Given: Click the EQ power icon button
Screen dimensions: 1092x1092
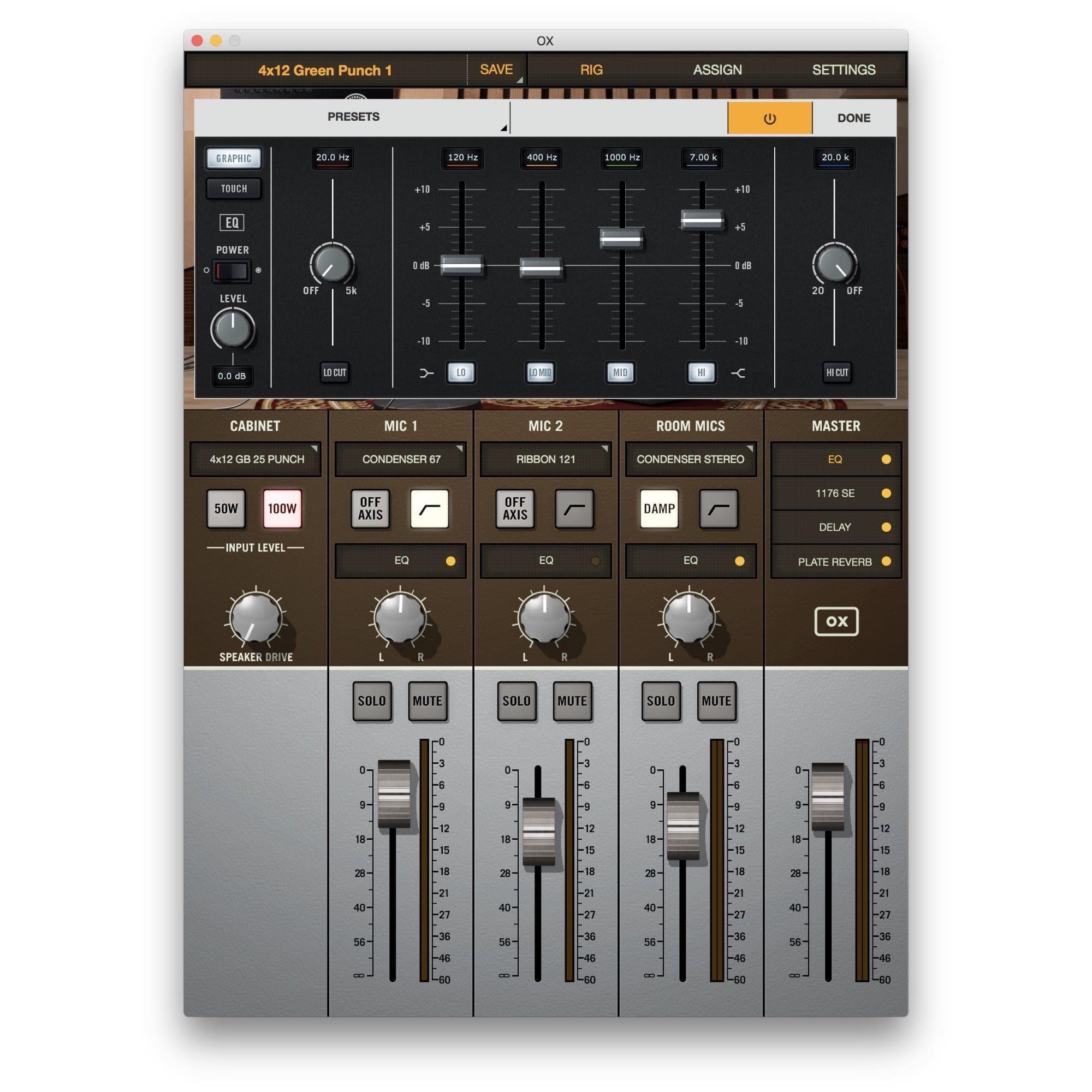Looking at the screenshot, I should (769, 118).
